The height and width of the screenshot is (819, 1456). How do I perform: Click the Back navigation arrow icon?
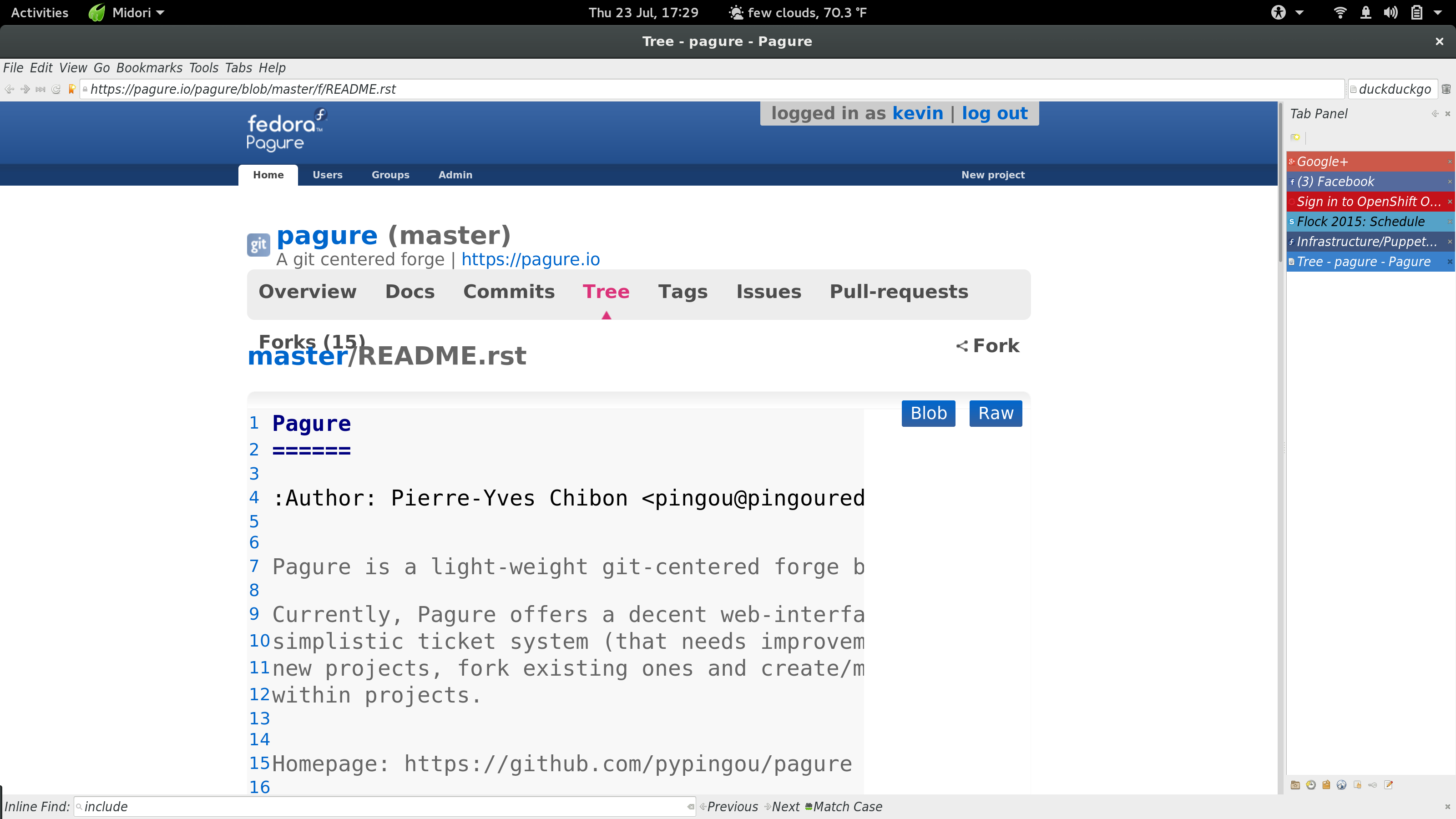[x=10, y=89]
